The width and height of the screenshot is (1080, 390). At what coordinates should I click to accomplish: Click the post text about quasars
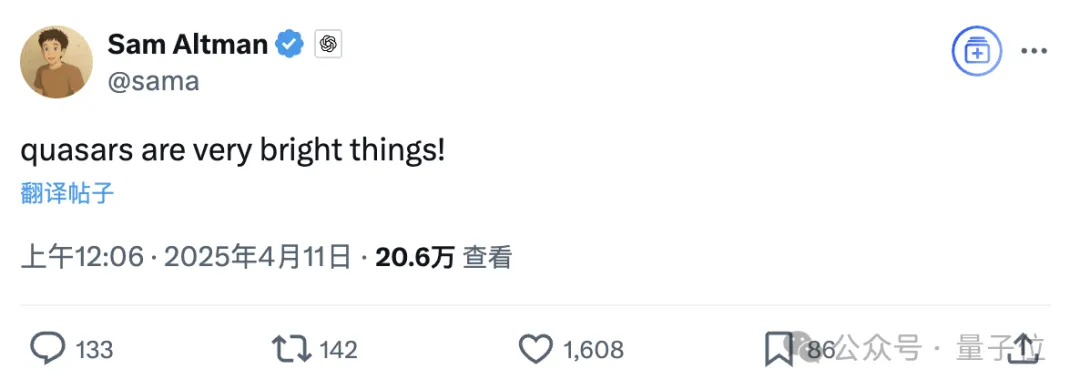(x=233, y=152)
